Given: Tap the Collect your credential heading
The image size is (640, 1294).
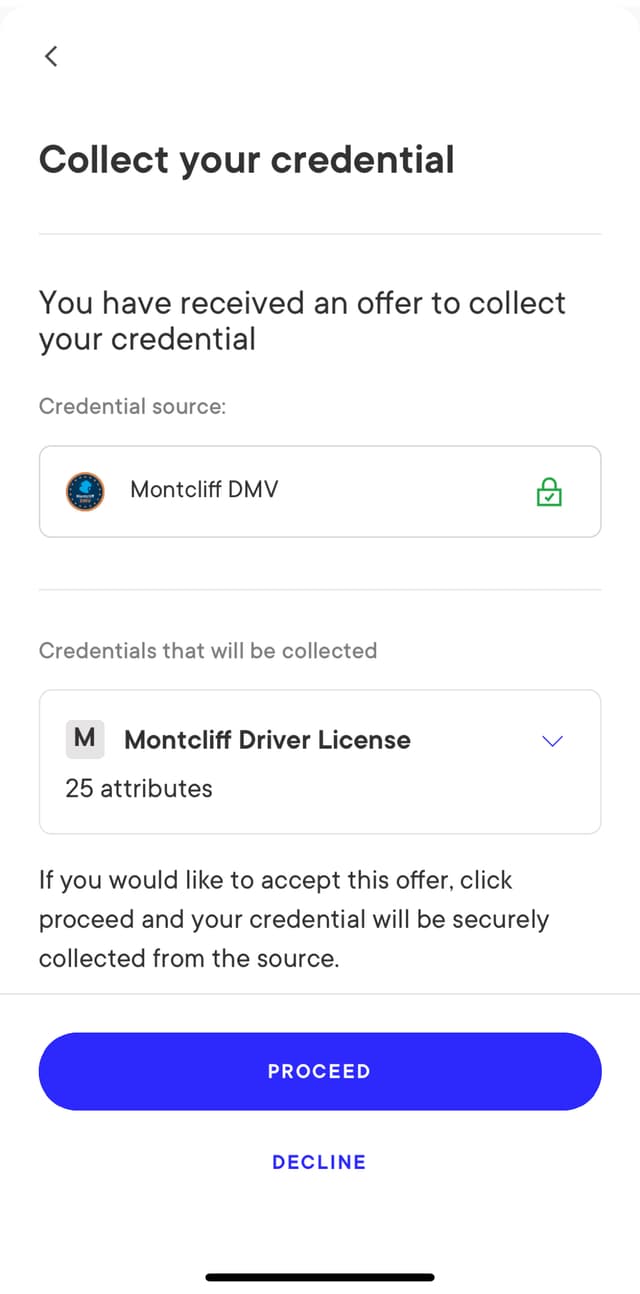Looking at the screenshot, I should click(246, 160).
